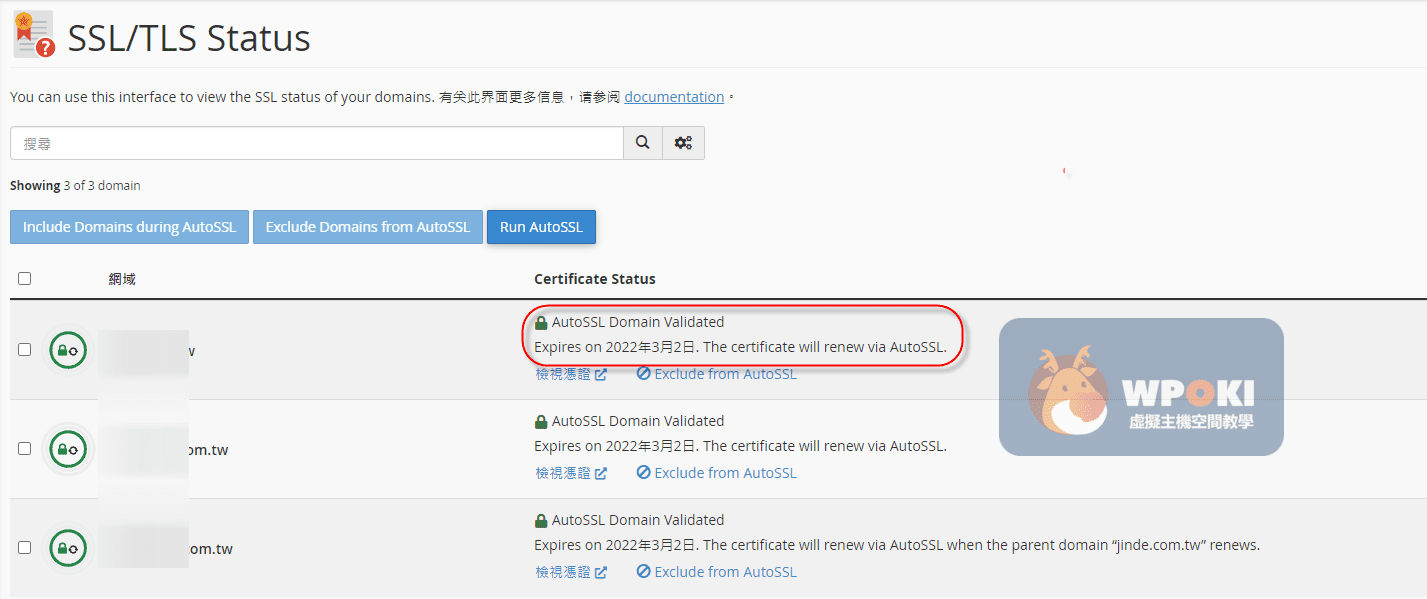Open 檢視憑證 link in the first row
The width and height of the screenshot is (1427, 599).
point(571,374)
